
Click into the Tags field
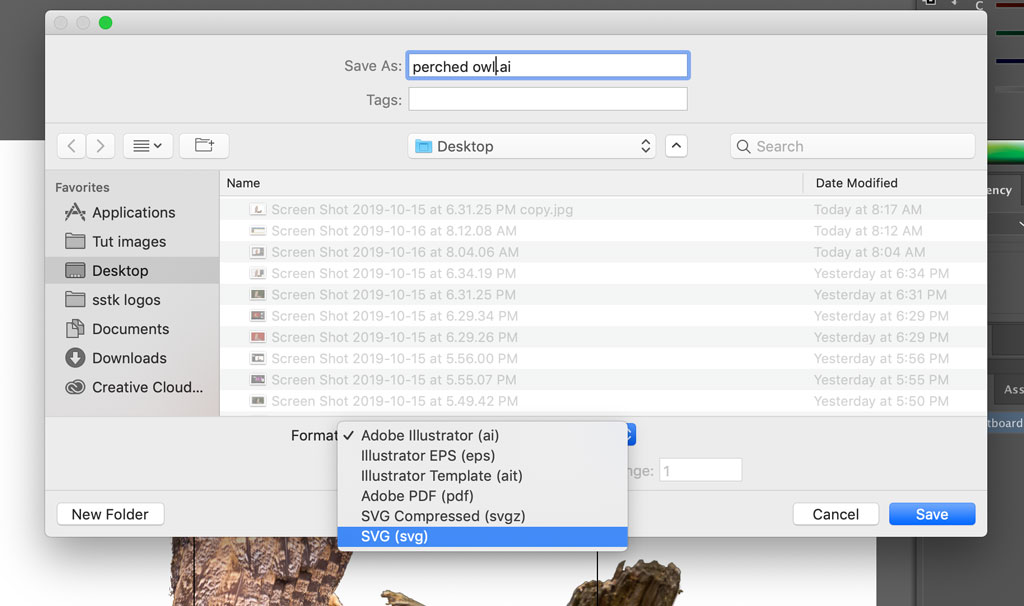(548, 99)
